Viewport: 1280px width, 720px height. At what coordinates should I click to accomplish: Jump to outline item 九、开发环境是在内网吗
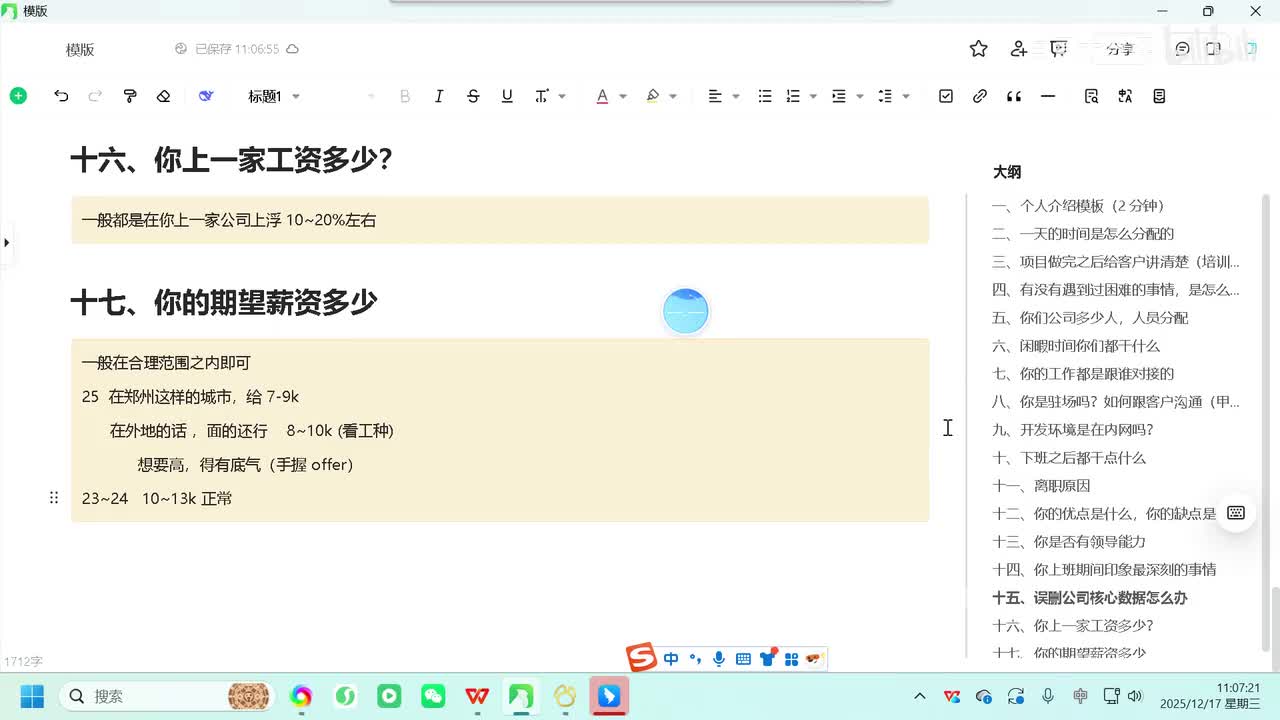click(x=1073, y=430)
